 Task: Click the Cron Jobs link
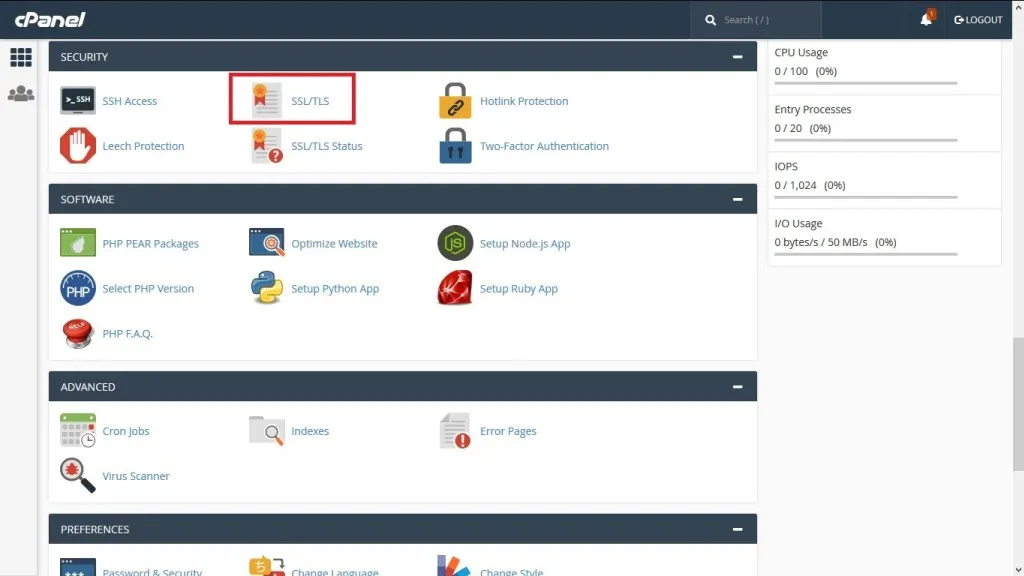pos(125,430)
